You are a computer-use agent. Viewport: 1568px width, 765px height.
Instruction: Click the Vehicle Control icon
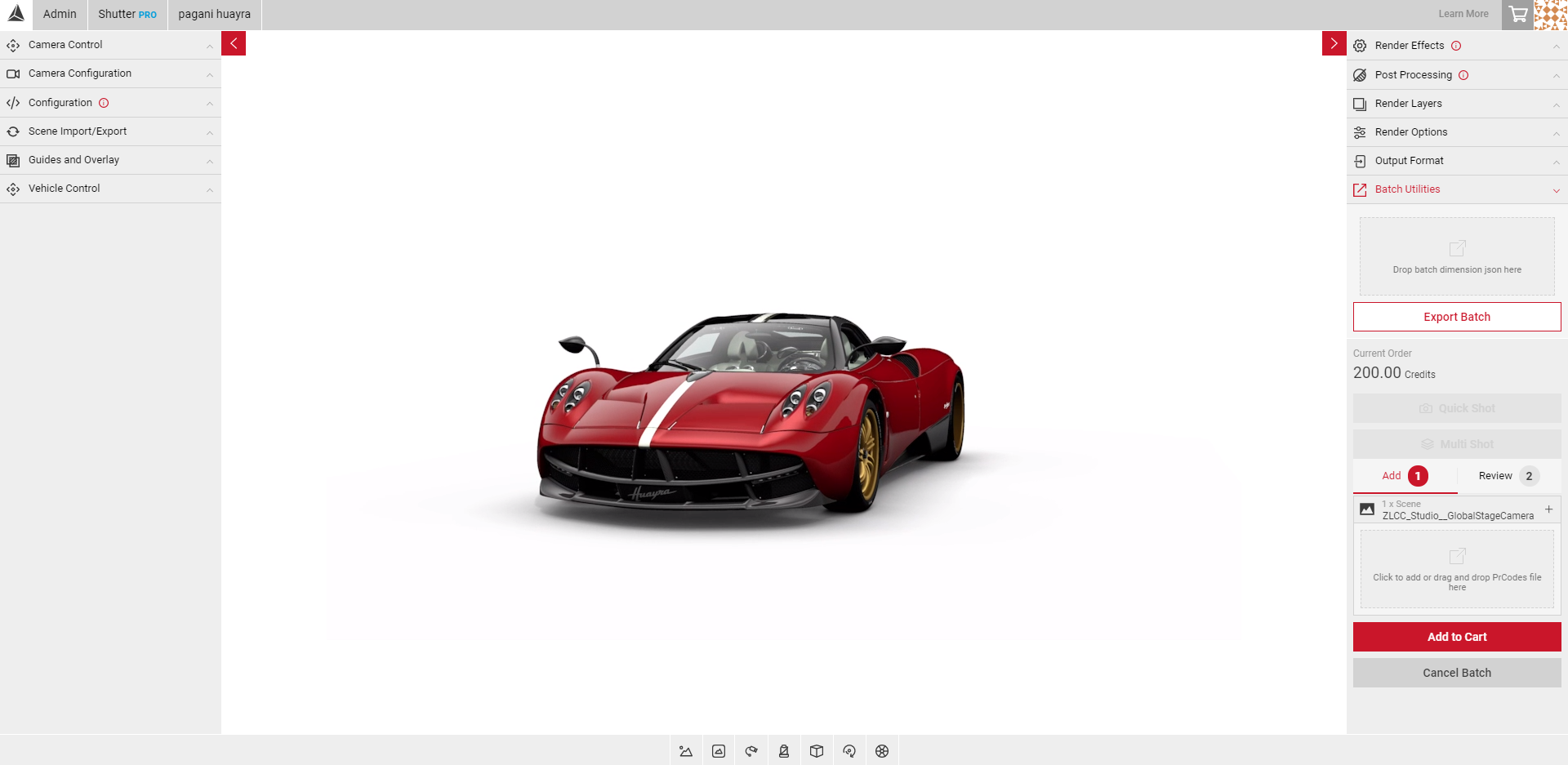coord(13,189)
